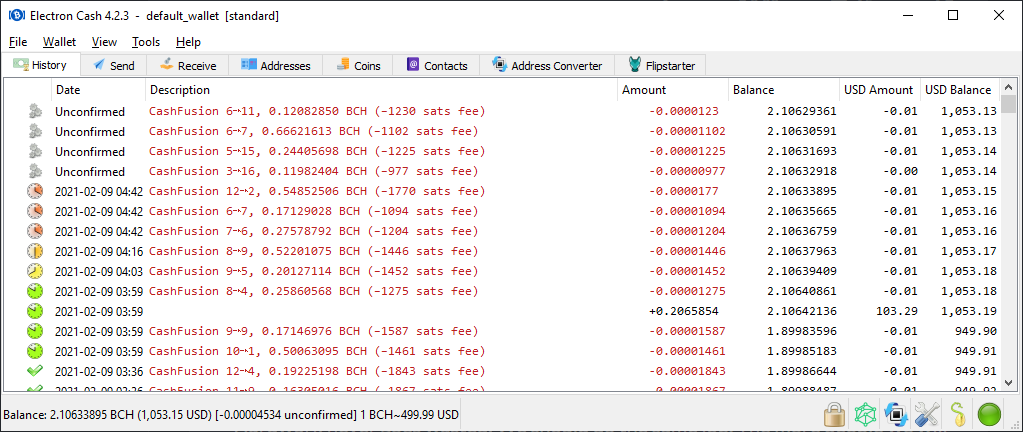Select the description 'CashFusion 6→11, 0.12082850 BCH' transaction

(x=316, y=112)
